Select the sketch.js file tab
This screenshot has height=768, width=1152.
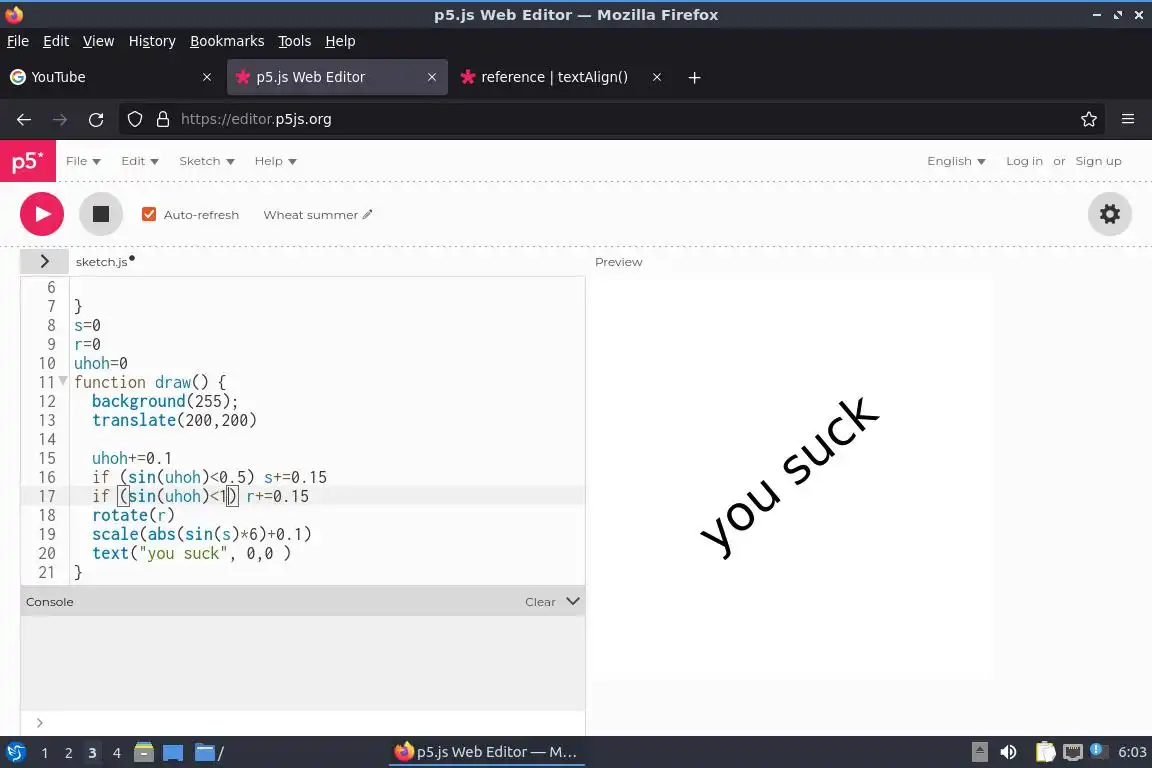[101, 262]
